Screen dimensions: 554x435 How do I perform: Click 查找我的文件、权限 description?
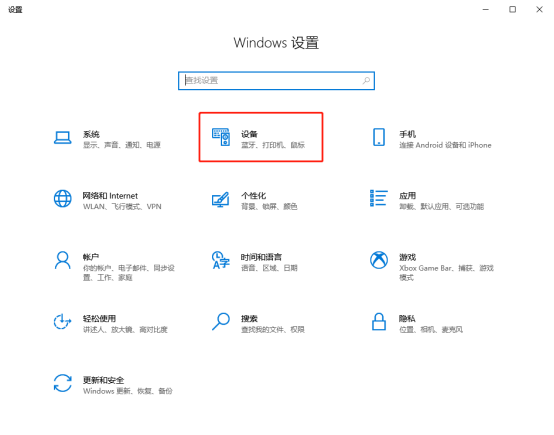point(273,329)
